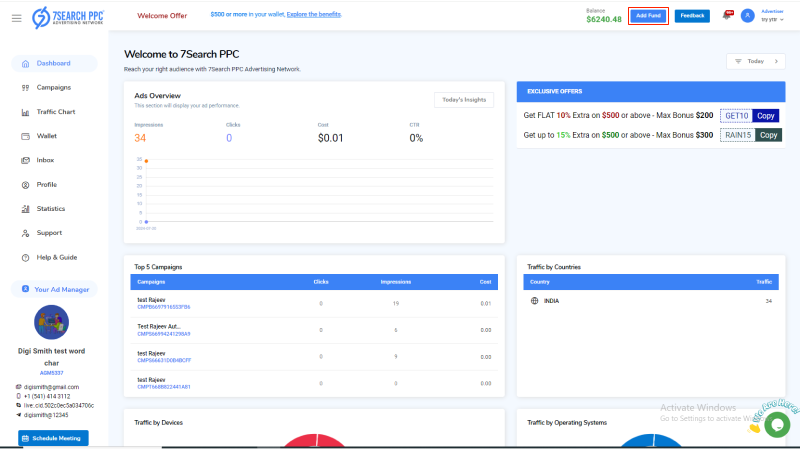Open the hamburger menu icon
Image resolution: width=800 pixels, height=449 pixels.
point(17,18)
